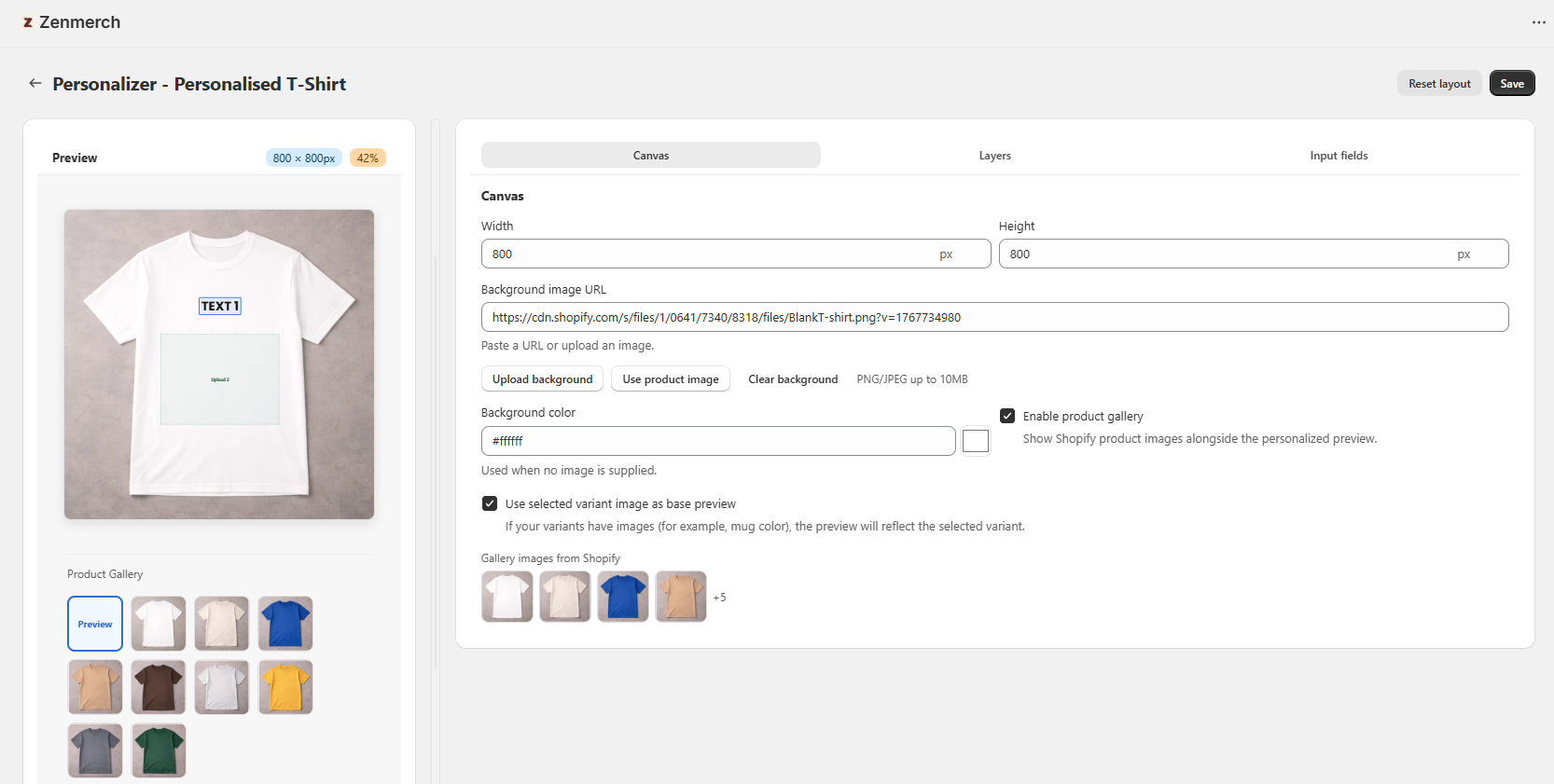Click the Zenmerch logo icon
The width and height of the screenshot is (1554, 784).
28,22
